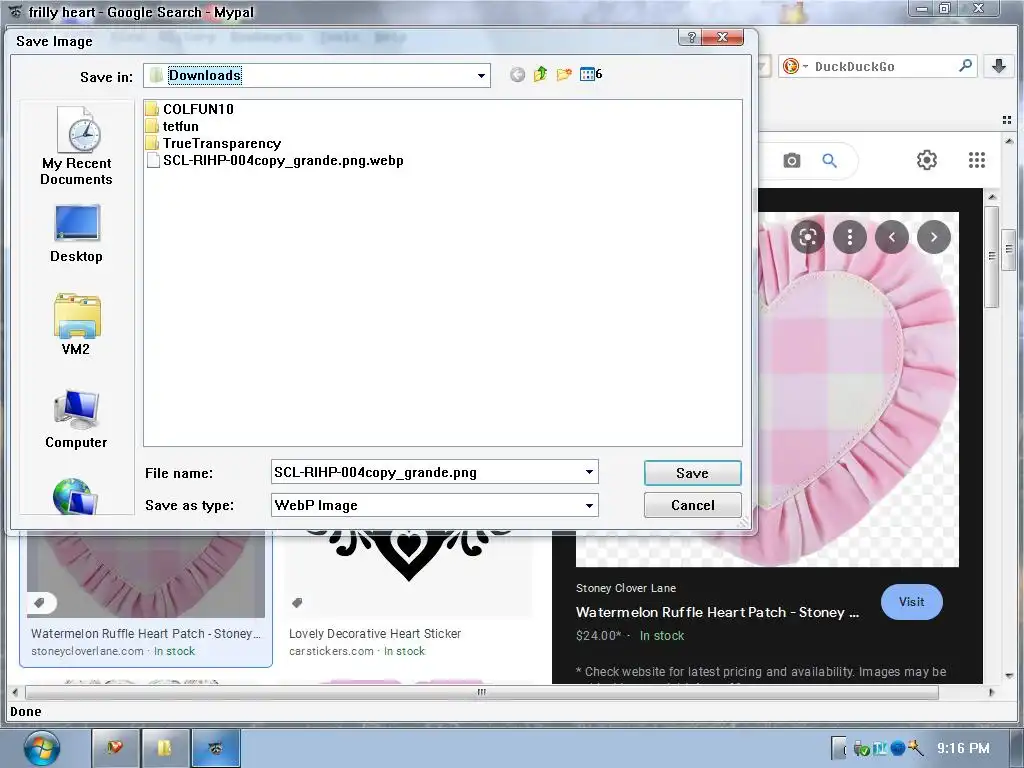Open Network place icon
Viewport: 1024px width, 768px height.
(x=74, y=496)
